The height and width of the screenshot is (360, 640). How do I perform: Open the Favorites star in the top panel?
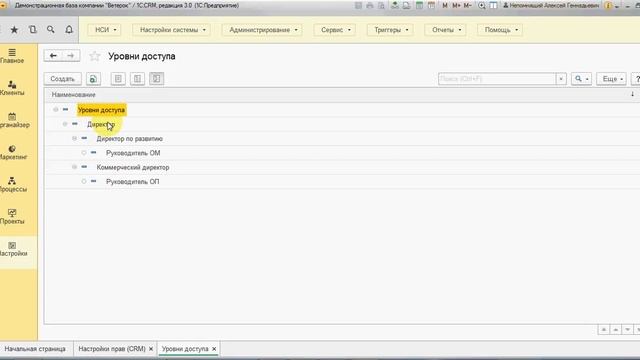coord(14,29)
